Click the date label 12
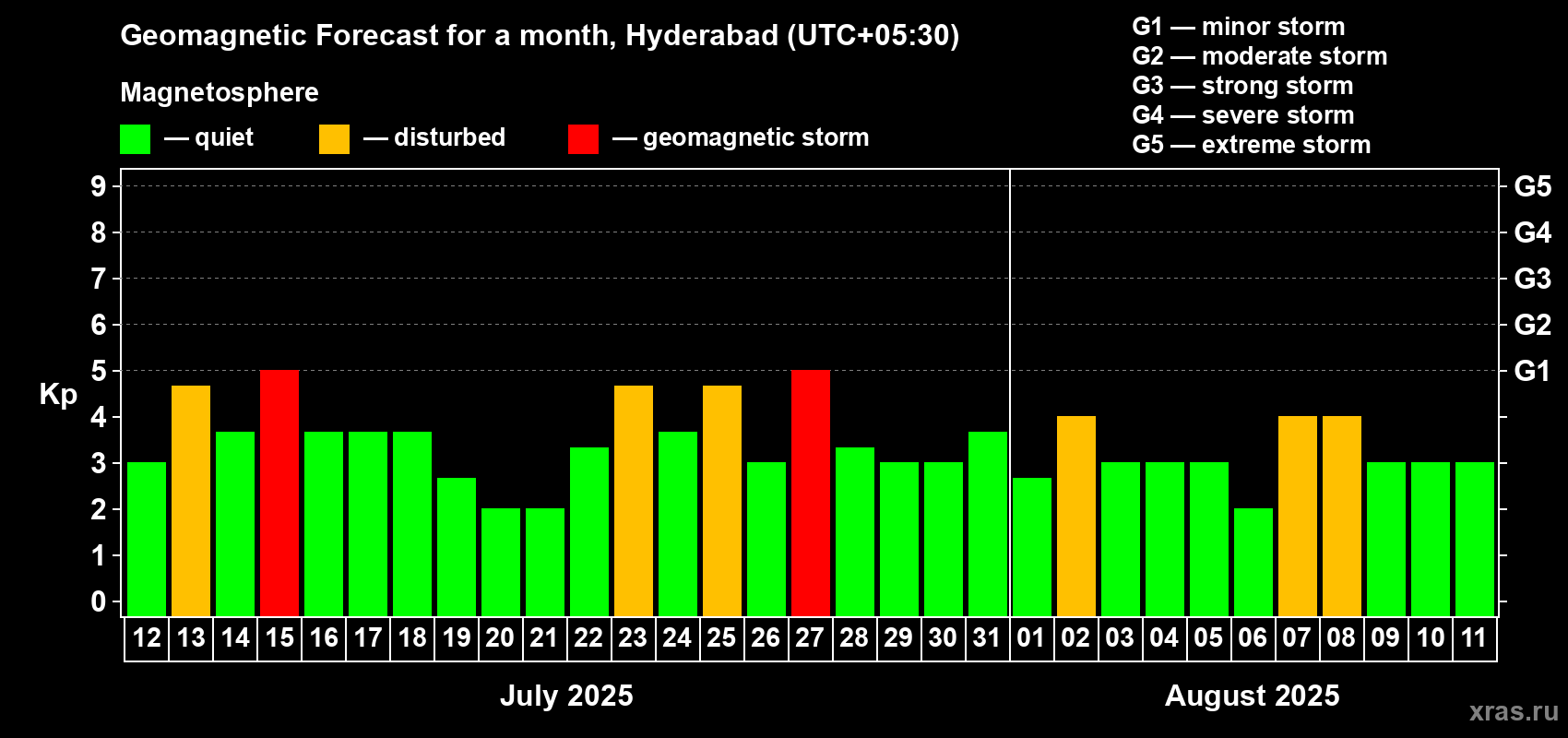The width and height of the screenshot is (1568, 738). tap(147, 637)
